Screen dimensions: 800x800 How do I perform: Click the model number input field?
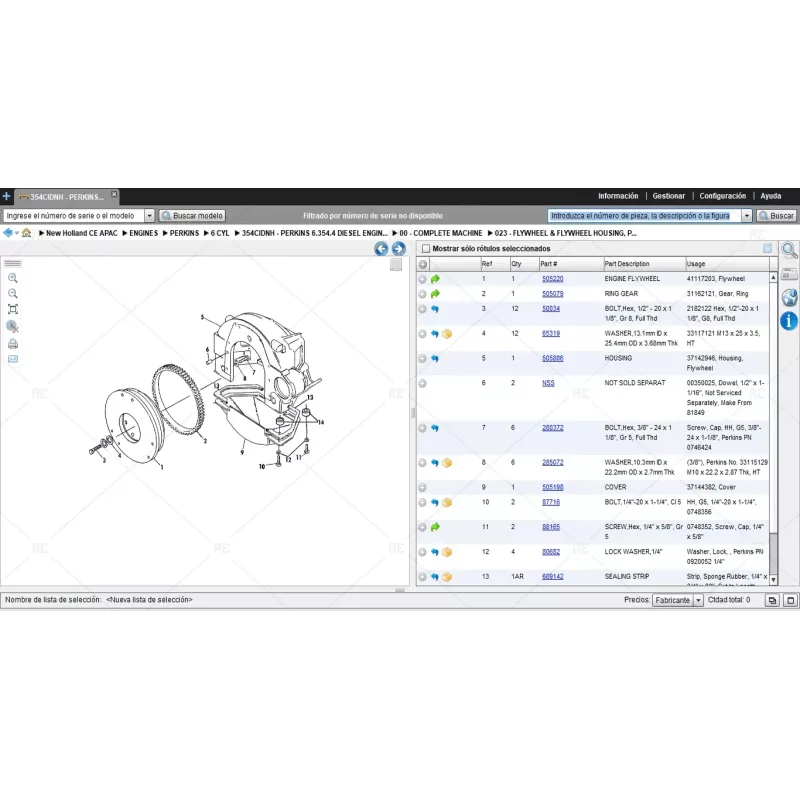coord(70,215)
